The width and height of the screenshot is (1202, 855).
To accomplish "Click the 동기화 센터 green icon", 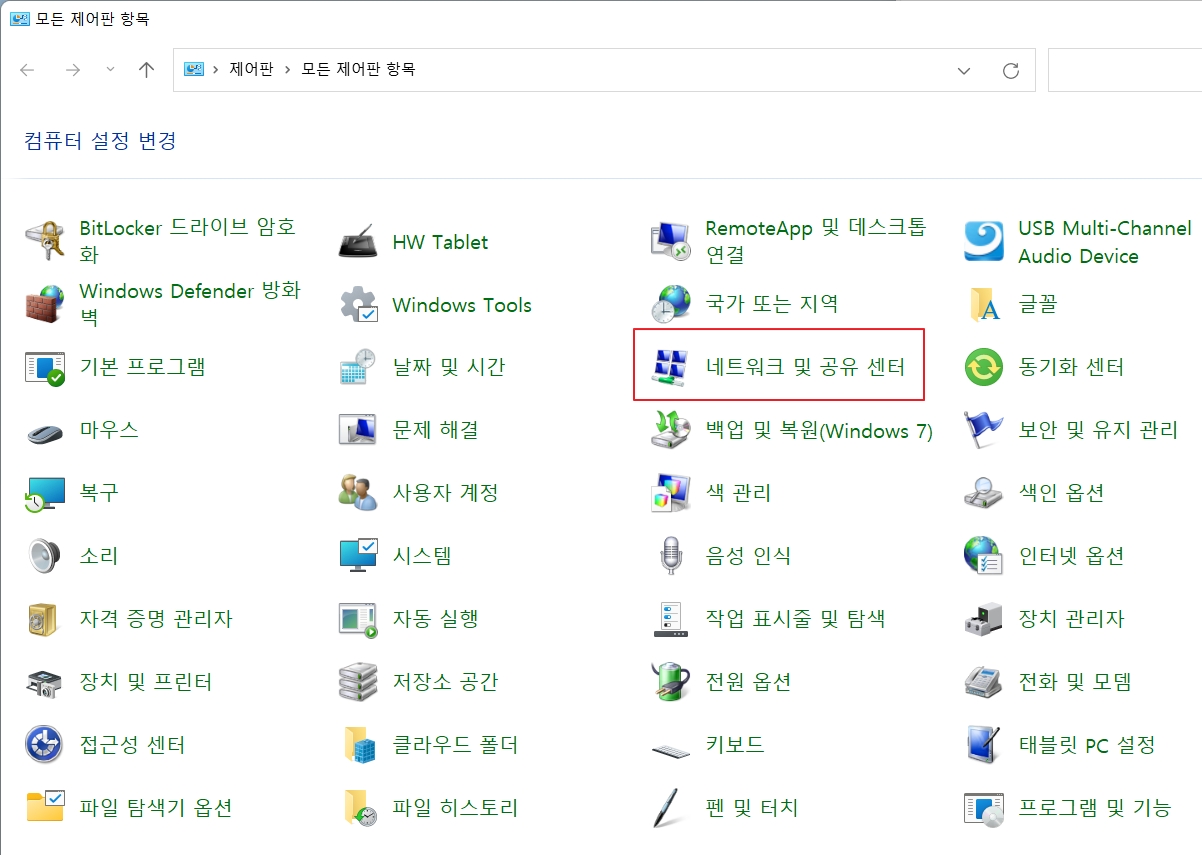I will pos(984,367).
